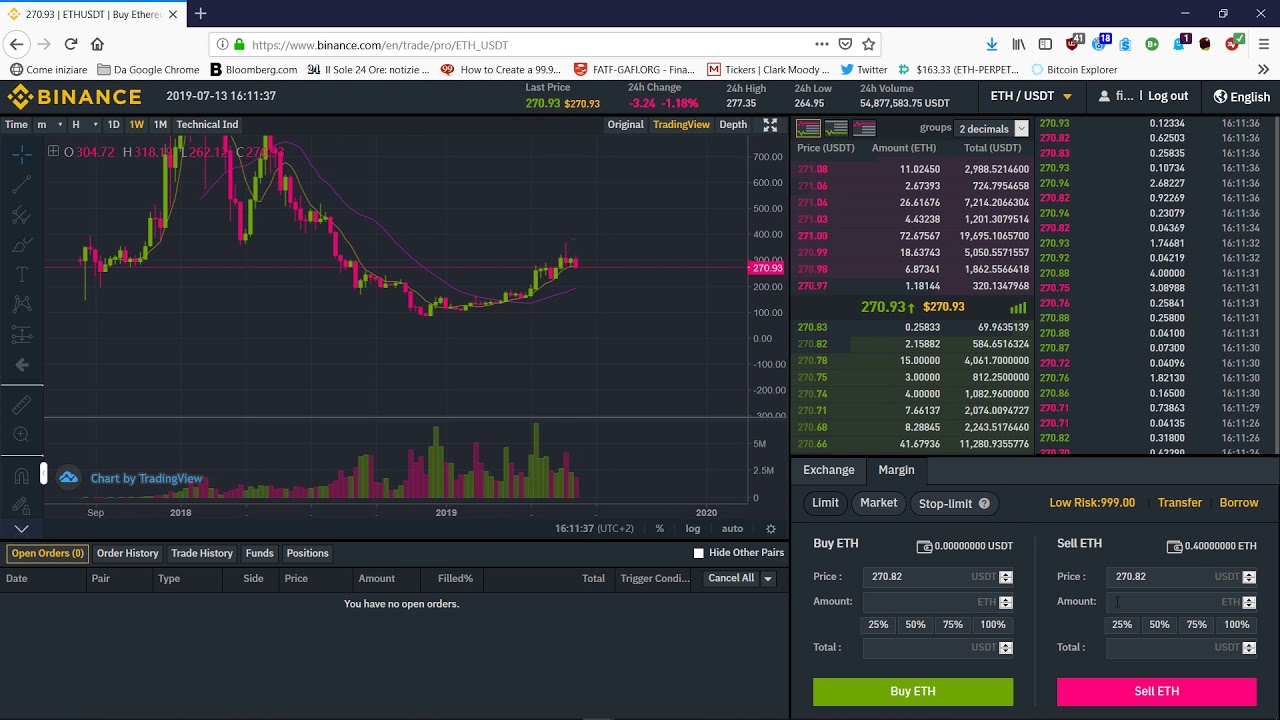Screen dimensions: 1280x720
Task: Toggle the magnet mode tool
Action: coord(22,477)
